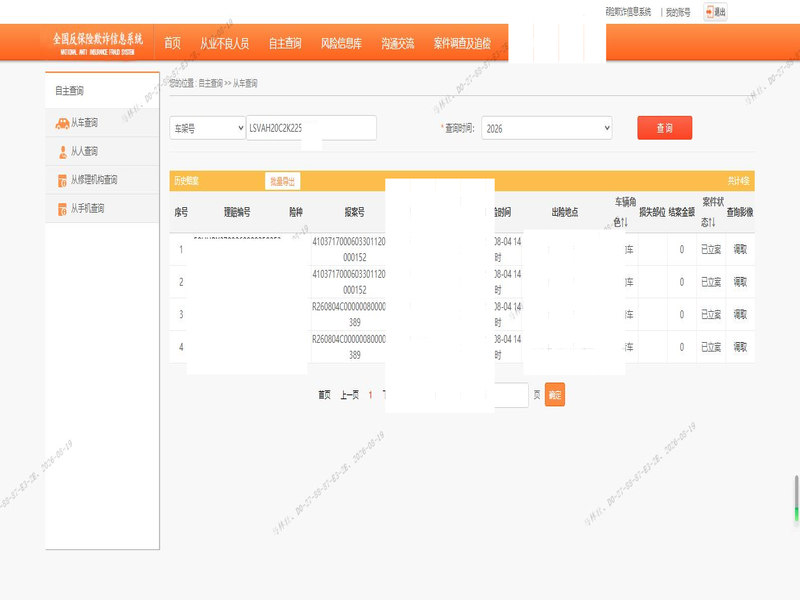Screen dimensions: 800x600
Task: Click the person icon beside 从人查询
Action: pos(63,152)
